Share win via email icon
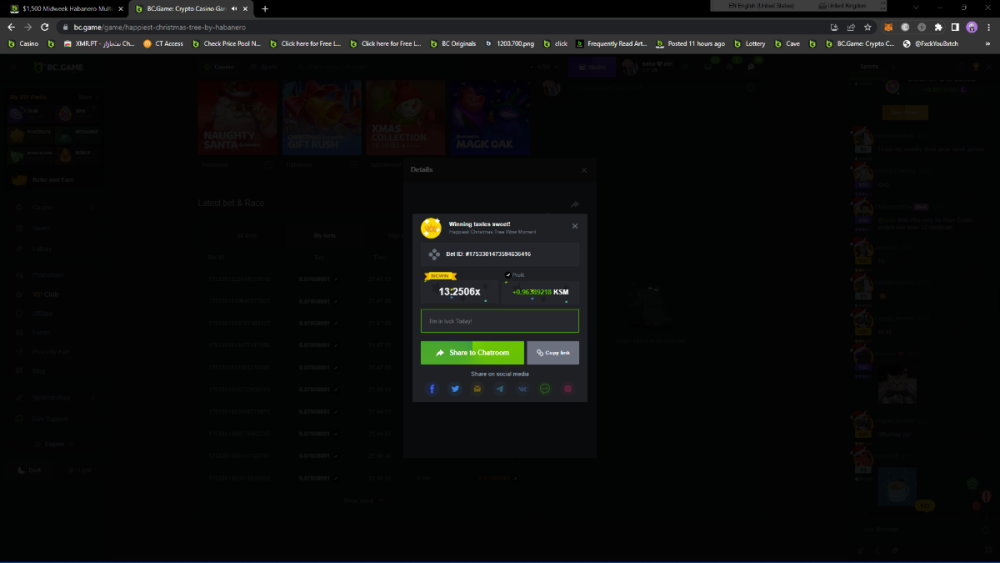Image resolution: width=1000 pixels, height=563 pixels. (x=477, y=388)
